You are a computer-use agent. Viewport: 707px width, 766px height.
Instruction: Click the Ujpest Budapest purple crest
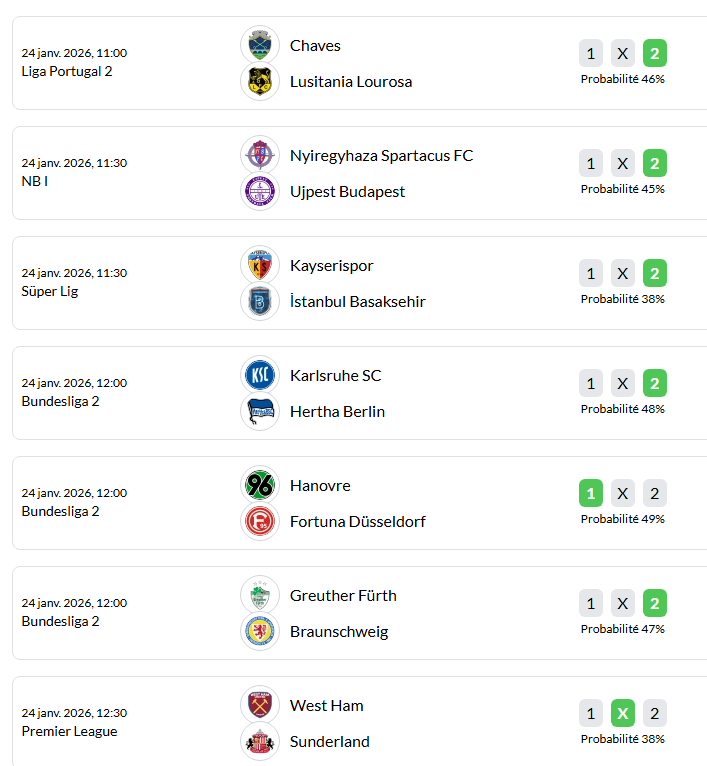(260, 191)
